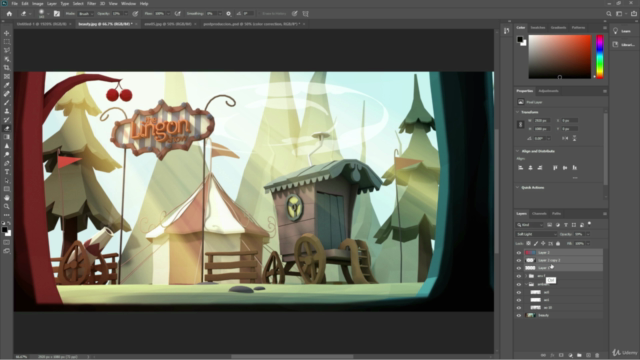The height and width of the screenshot is (360, 640).
Task: Toggle visibility of the beauty layer
Action: click(x=519, y=316)
